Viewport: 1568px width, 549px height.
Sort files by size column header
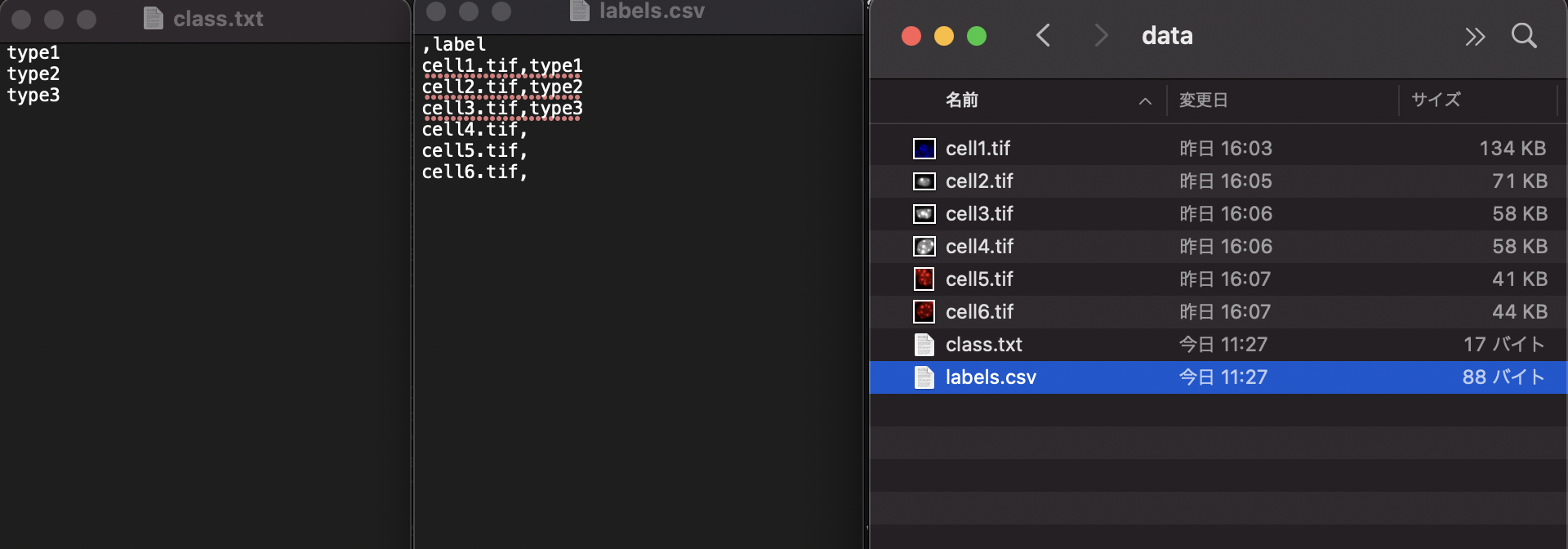tap(1436, 100)
